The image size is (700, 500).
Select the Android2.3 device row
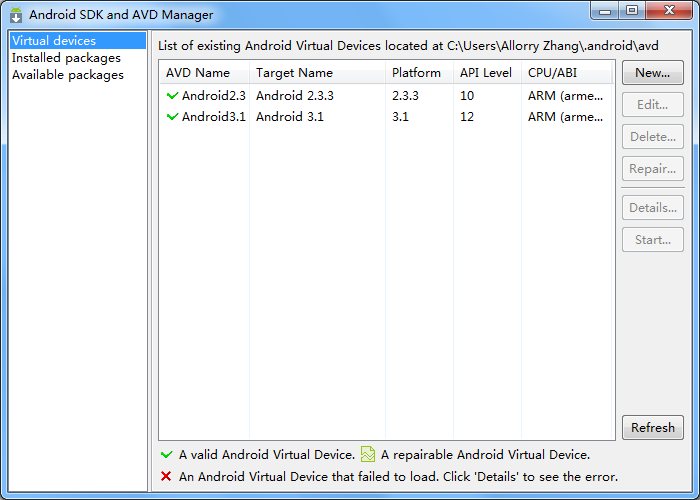(x=387, y=96)
